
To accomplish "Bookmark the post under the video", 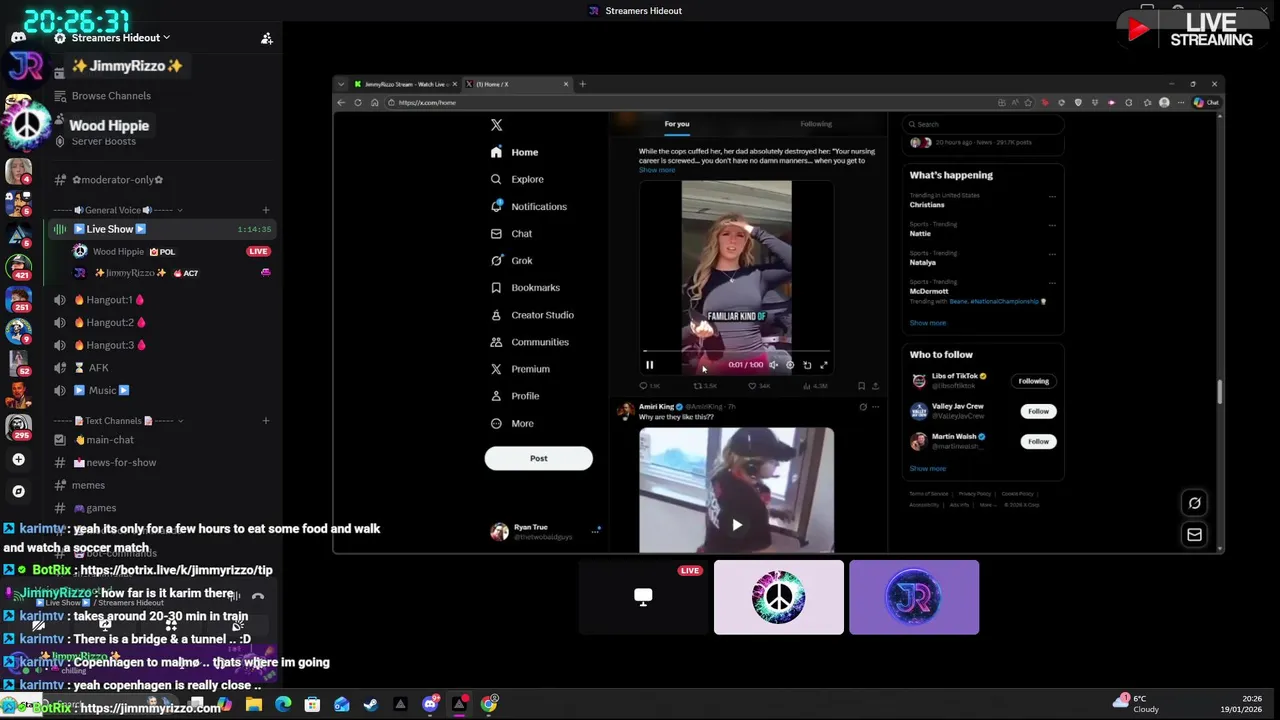I will [861, 386].
